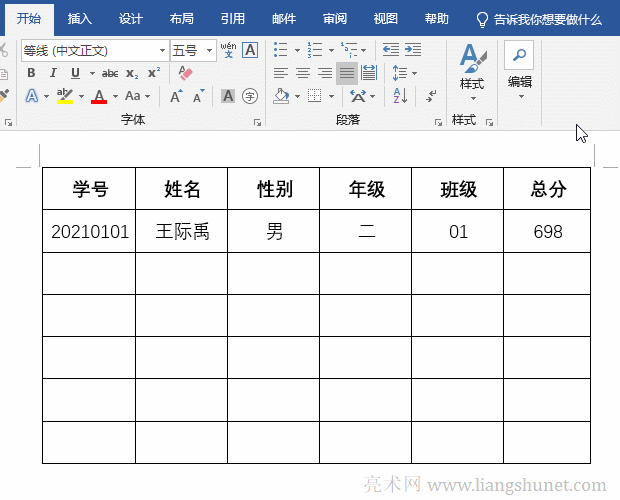
Task: Apply red font color
Action: click(99, 96)
